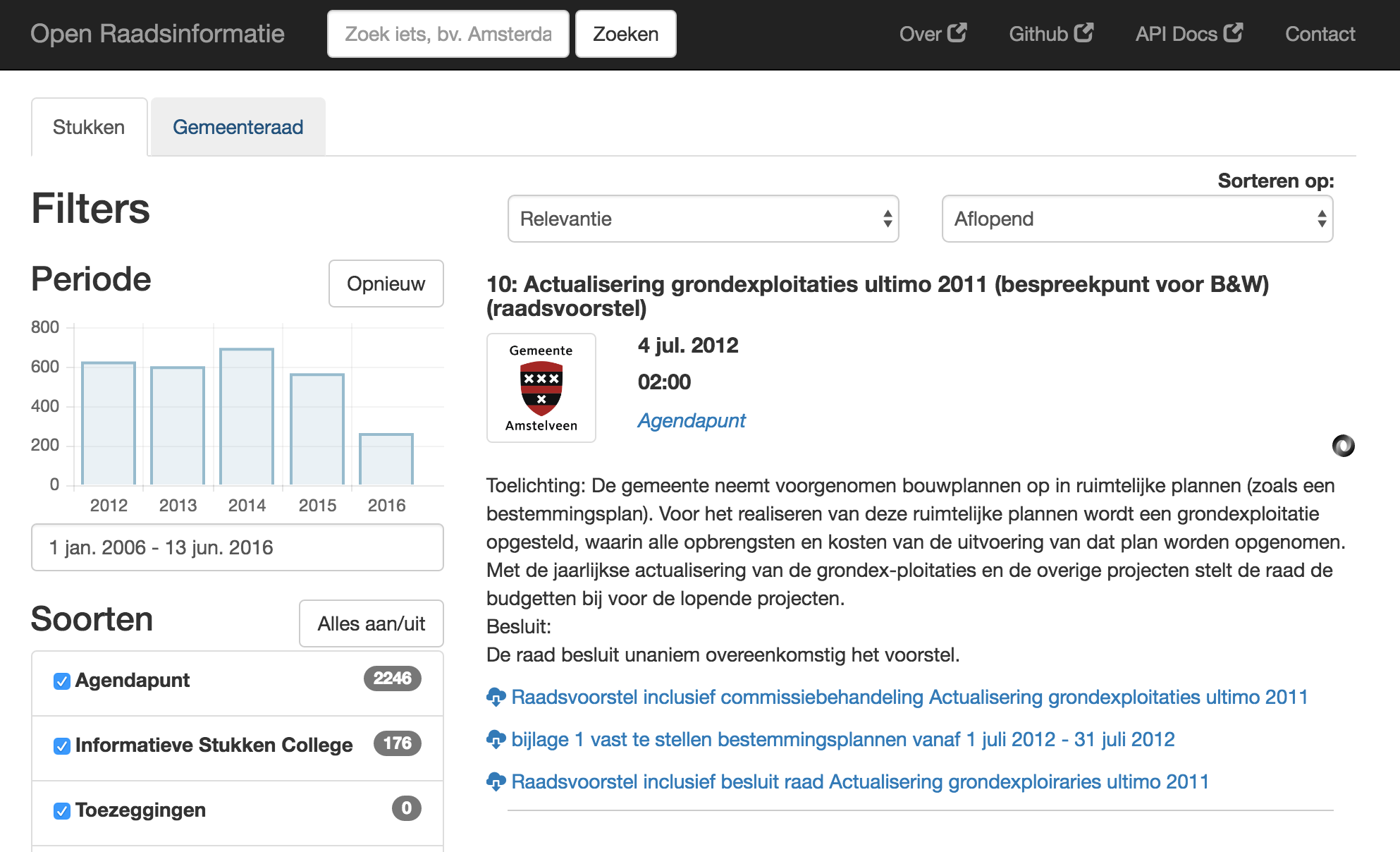Select the 2014 bar in Periode chart
The image size is (1400, 852).
[x=247, y=417]
